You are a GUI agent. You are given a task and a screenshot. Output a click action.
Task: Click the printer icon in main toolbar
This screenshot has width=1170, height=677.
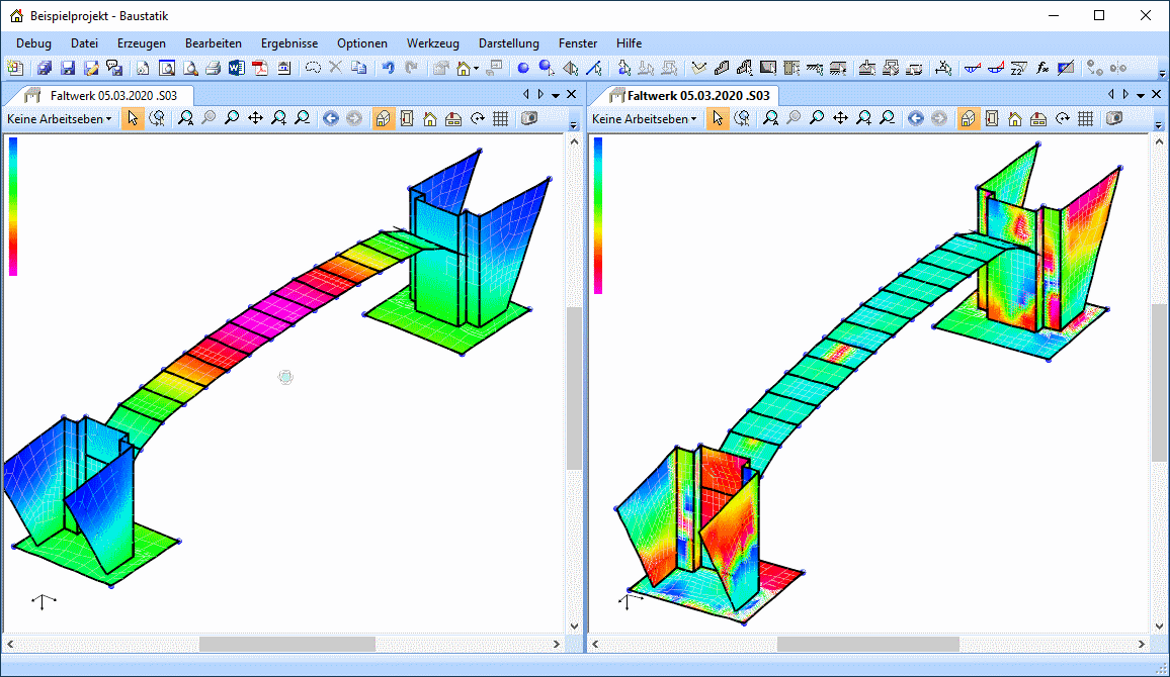(x=213, y=68)
